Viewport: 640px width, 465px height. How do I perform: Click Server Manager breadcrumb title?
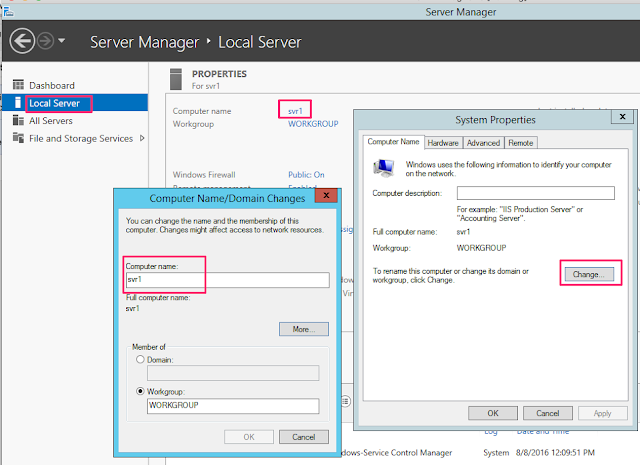click(x=144, y=42)
